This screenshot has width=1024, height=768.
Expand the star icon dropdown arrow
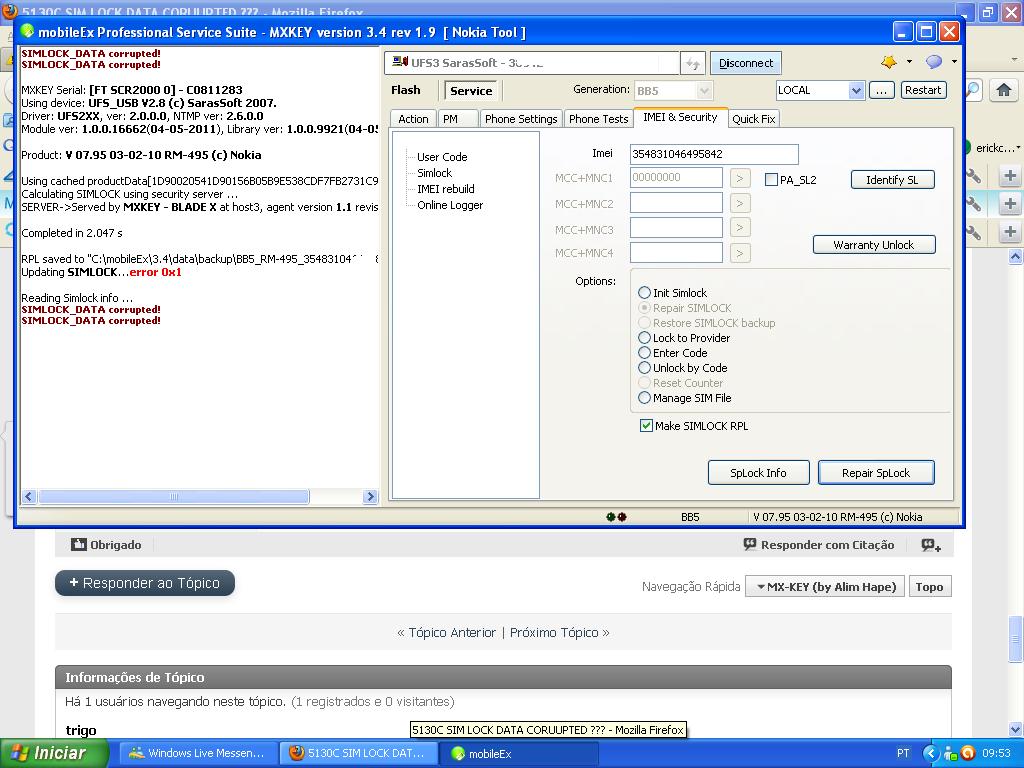point(909,62)
